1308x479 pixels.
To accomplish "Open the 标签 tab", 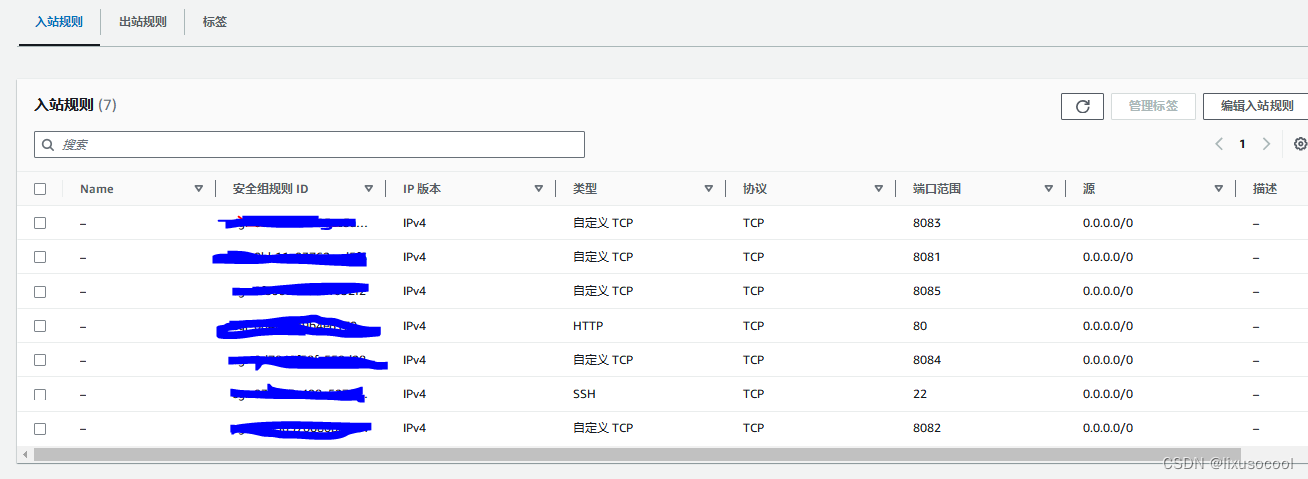I will 214,22.
